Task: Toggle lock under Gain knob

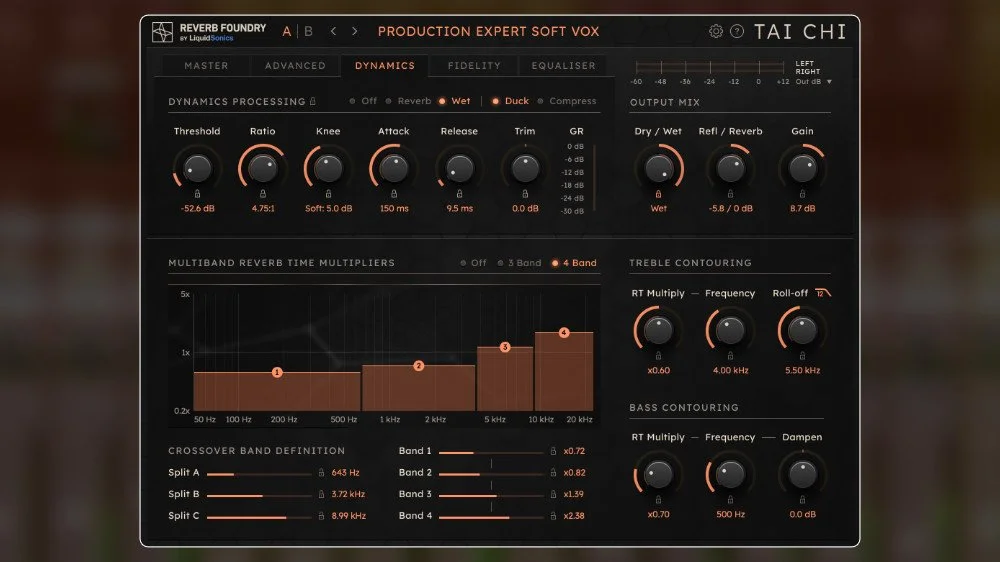Action: [802, 193]
